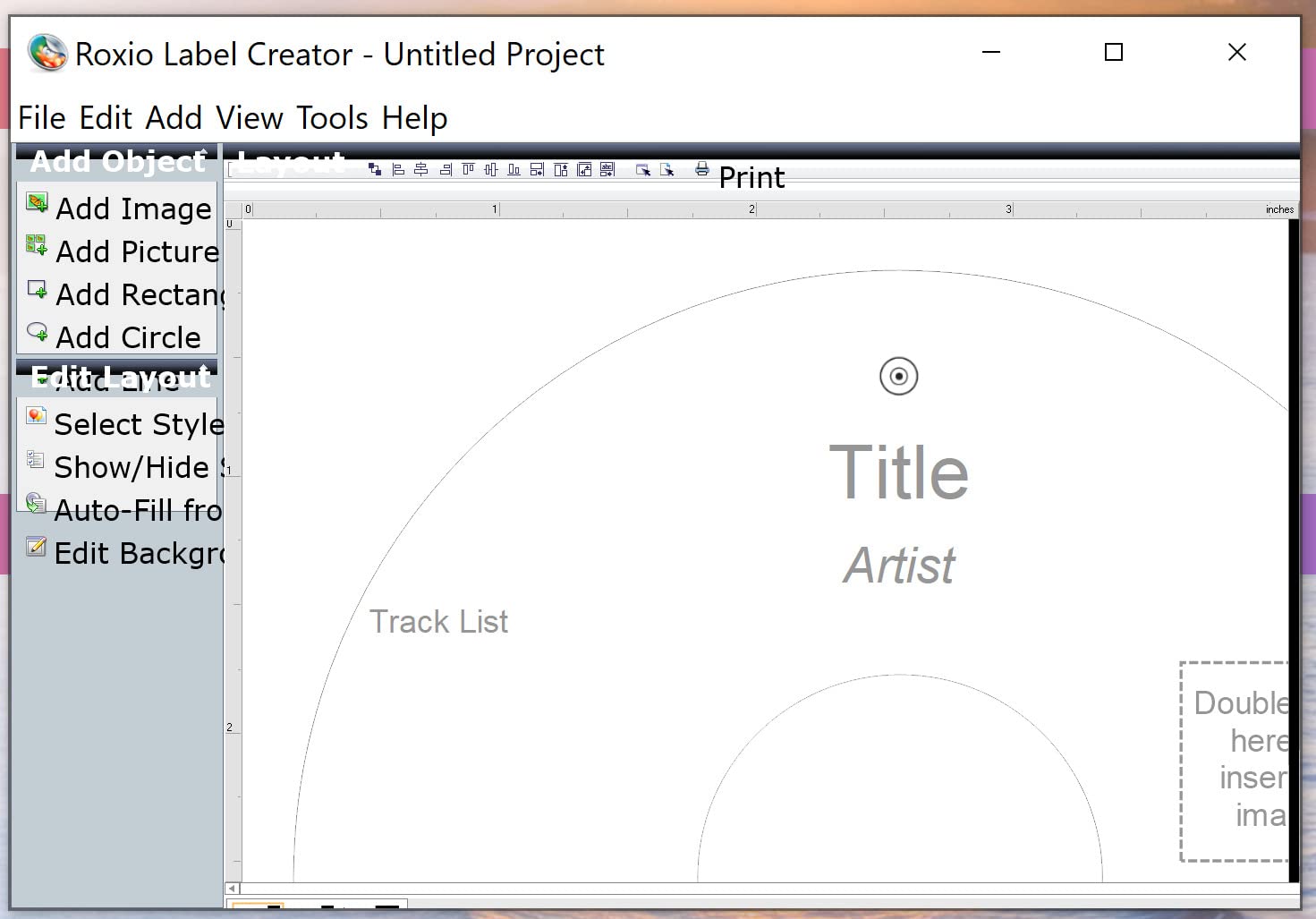Click the Edit Background label
The height and width of the screenshot is (919, 1316).
click(x=139, y=553)
